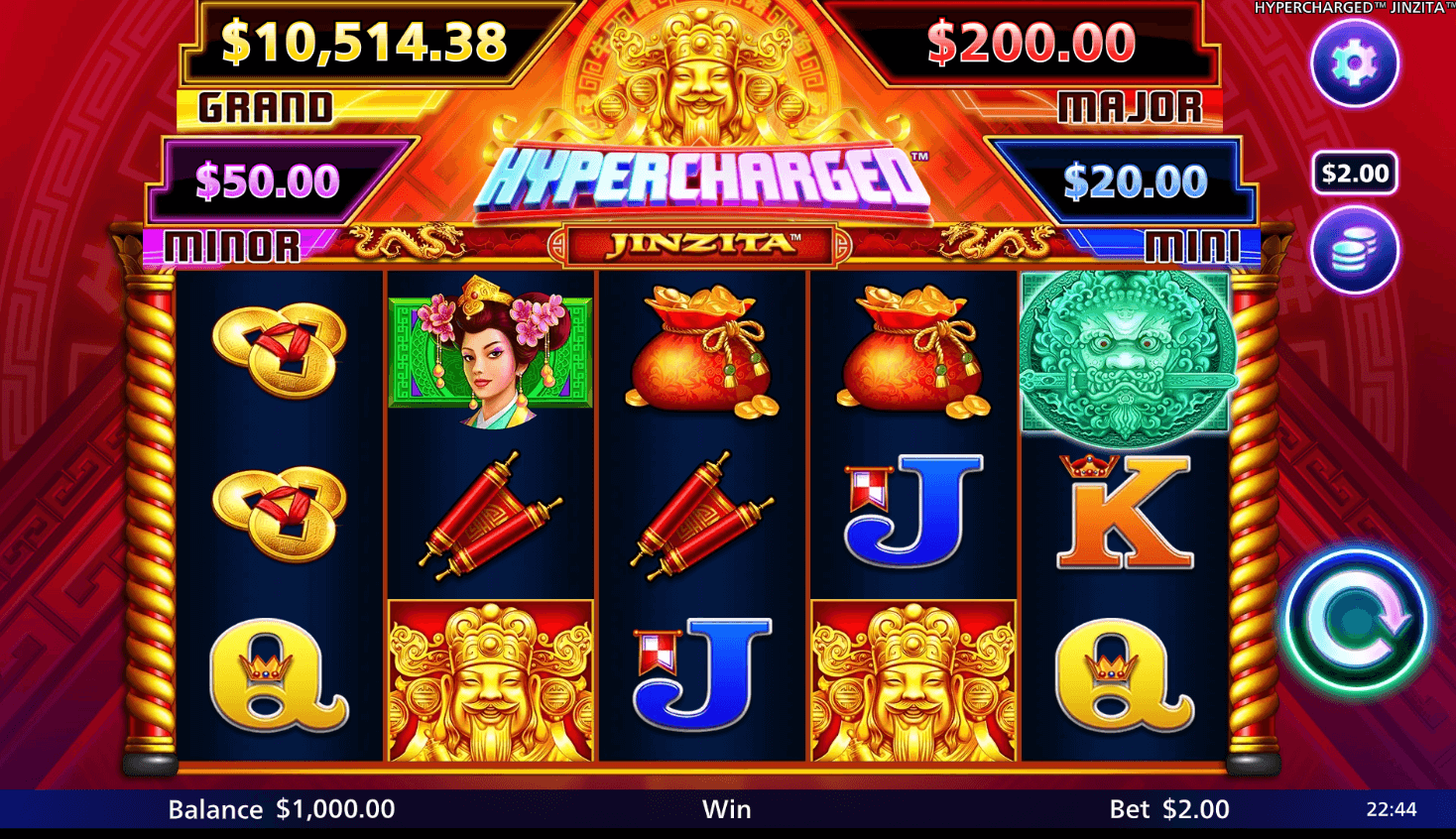Select the $2.00 bet value box

pyautogui.click(x=1355, y=174)
